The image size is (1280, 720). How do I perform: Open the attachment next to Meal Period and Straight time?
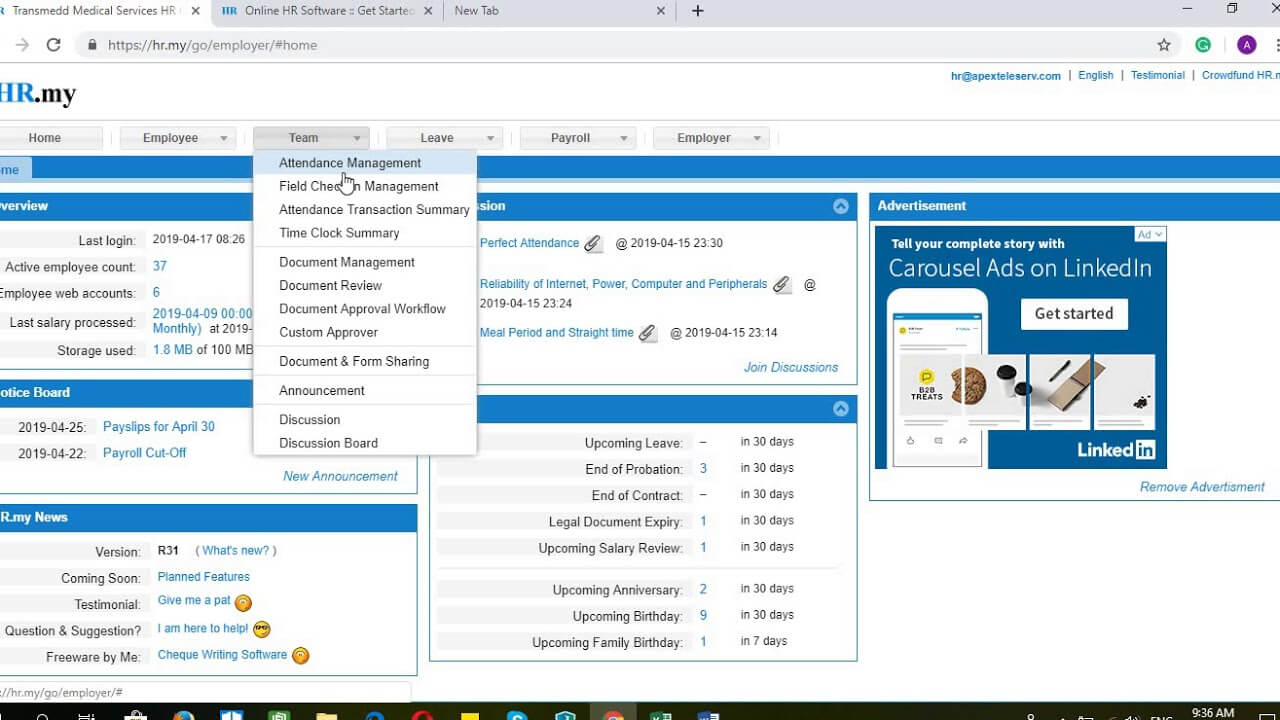(647, 332)
